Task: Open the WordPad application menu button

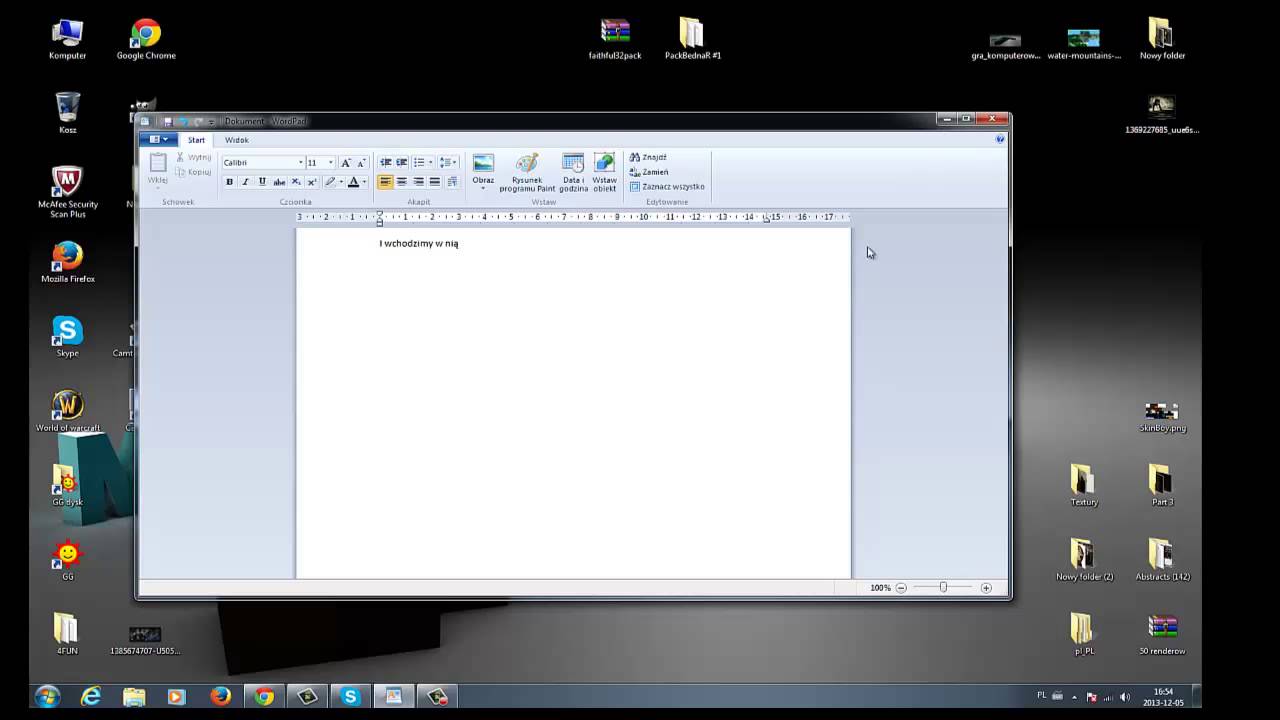Action: 159,139
